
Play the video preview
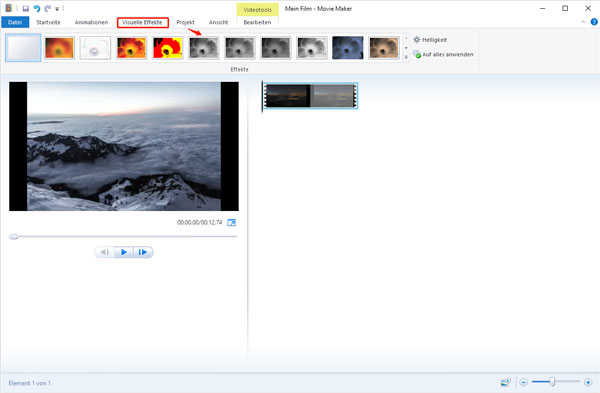pyautogui.click(x=124, y=252)
